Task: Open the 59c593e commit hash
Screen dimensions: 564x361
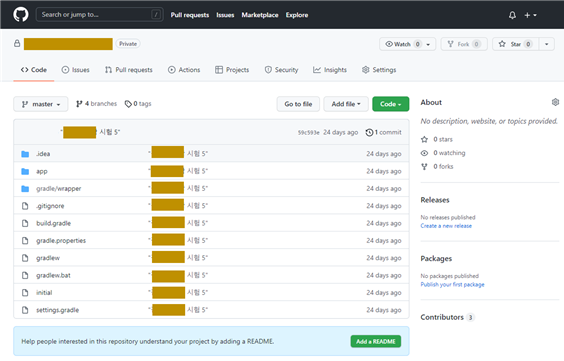Action: [309, 133]
